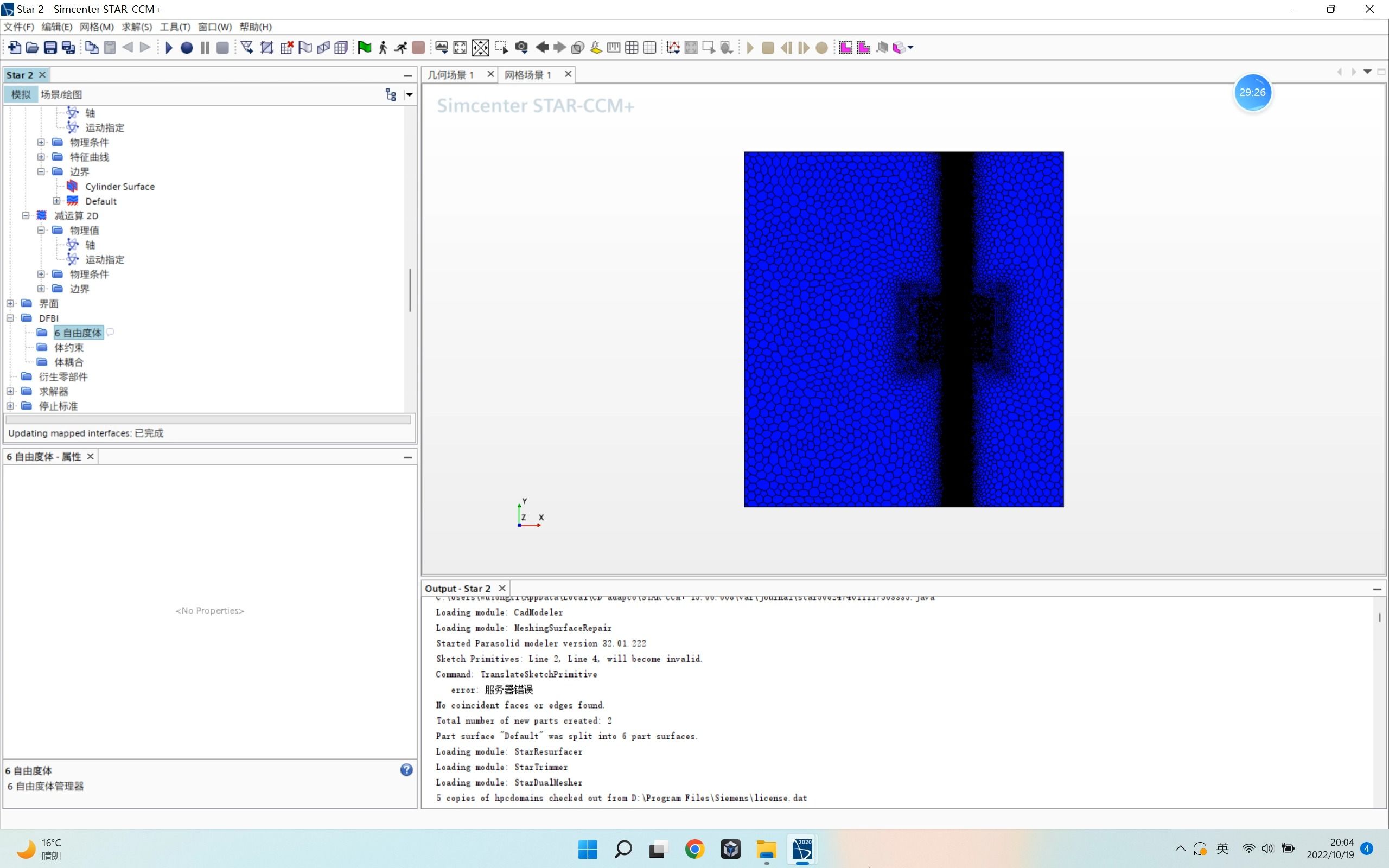The width and height of the screenshot is (1389, 868).
Task: Click Output panel vertical scrollbar
Action: click(1379, 618)
